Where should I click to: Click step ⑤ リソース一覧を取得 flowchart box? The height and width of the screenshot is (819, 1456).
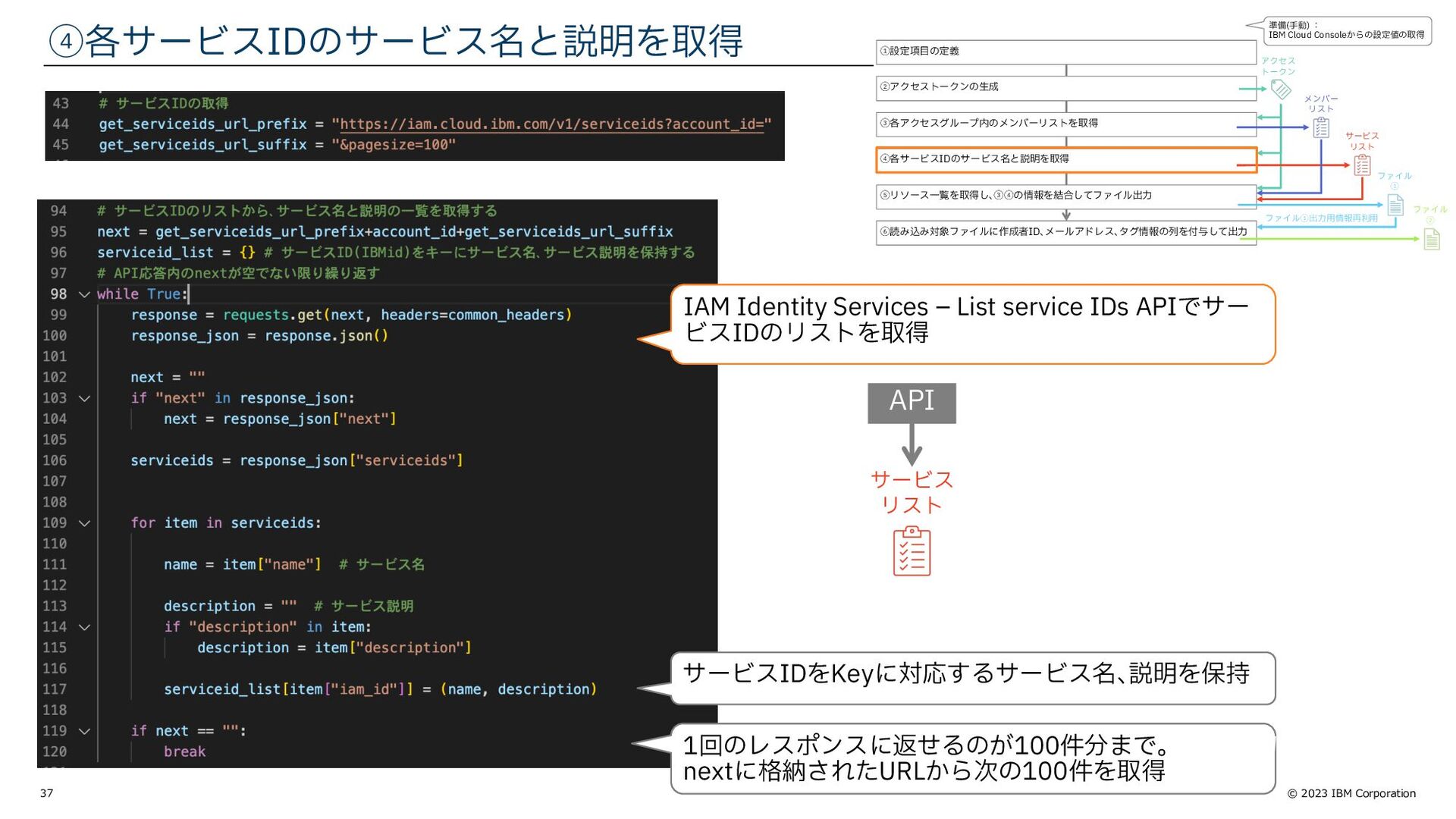pyautogui.click(x=1065, y=196)
